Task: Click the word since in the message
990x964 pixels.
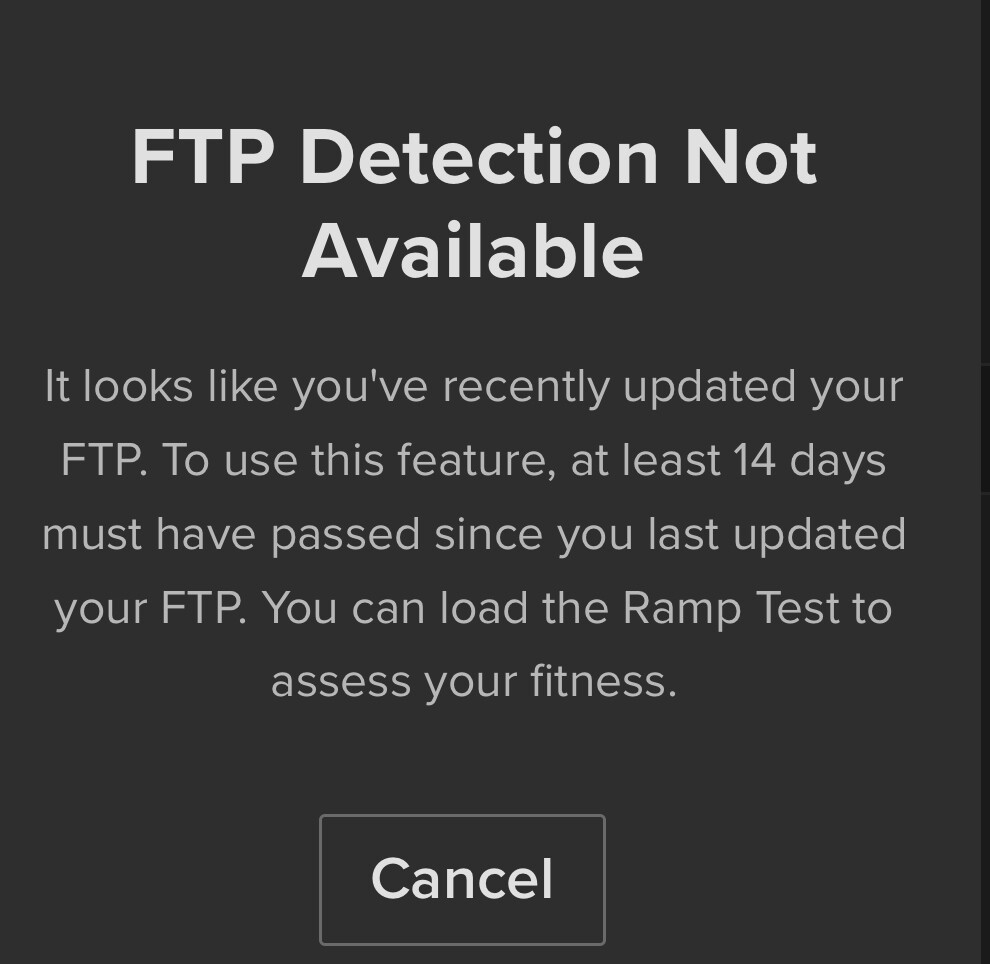Action: pos(488,535)
